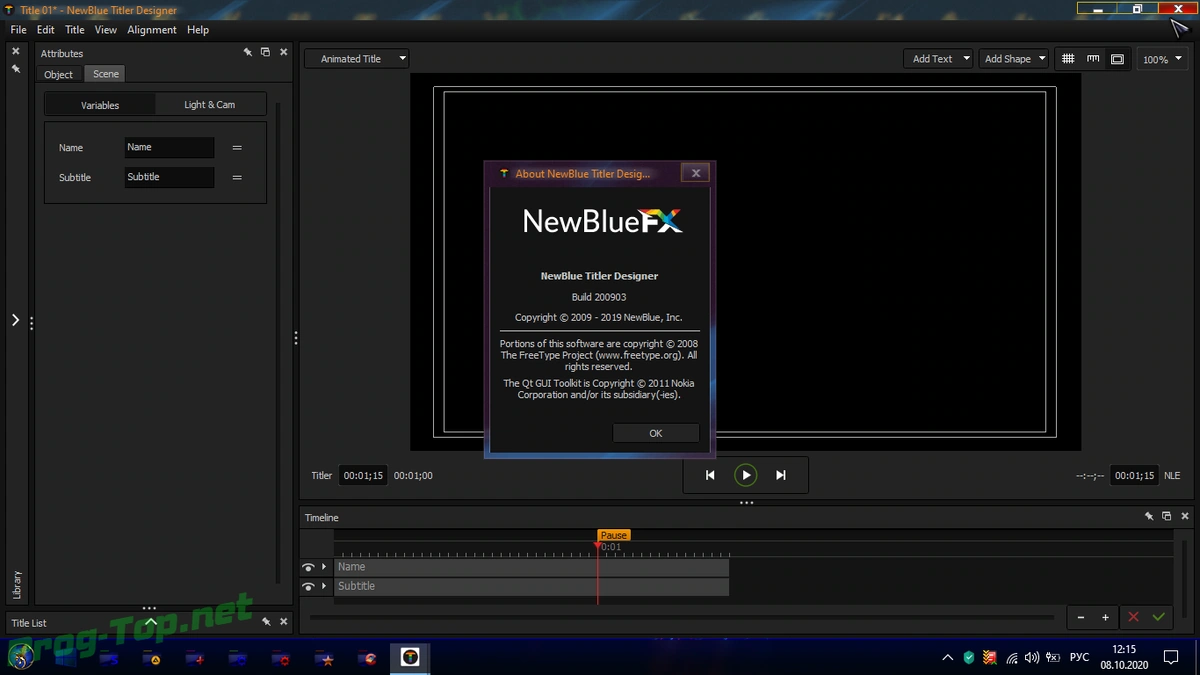Click the timeline horizontal scrollbar

[682, 618]
